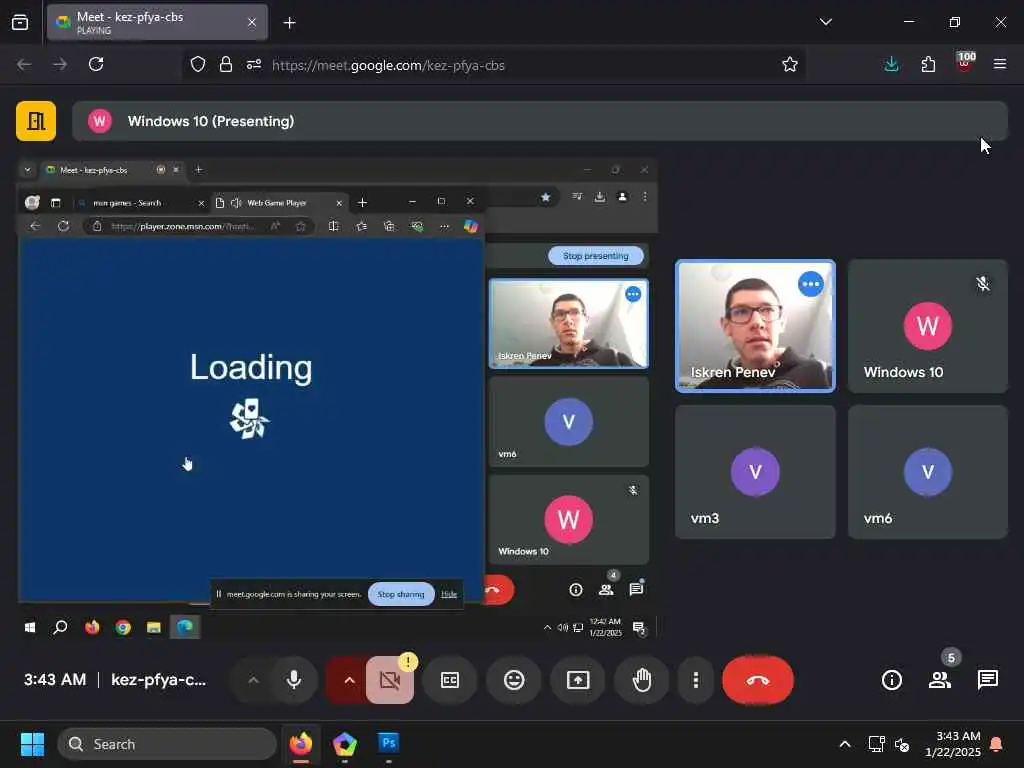Open the chat with everyone panel
Image resolution: width=1024 pixels, height=768 pixels.
coord(987,680)
